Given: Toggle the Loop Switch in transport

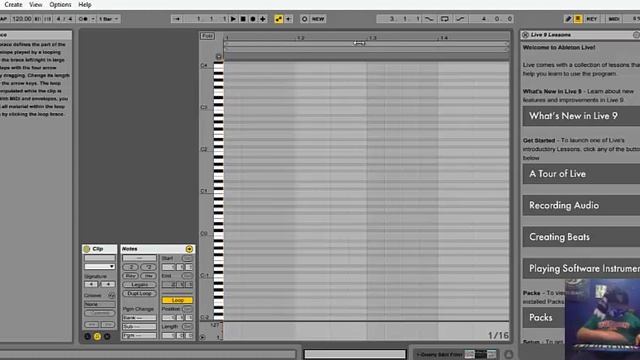Looking at the screenshot, I should (x=444, y=19).
